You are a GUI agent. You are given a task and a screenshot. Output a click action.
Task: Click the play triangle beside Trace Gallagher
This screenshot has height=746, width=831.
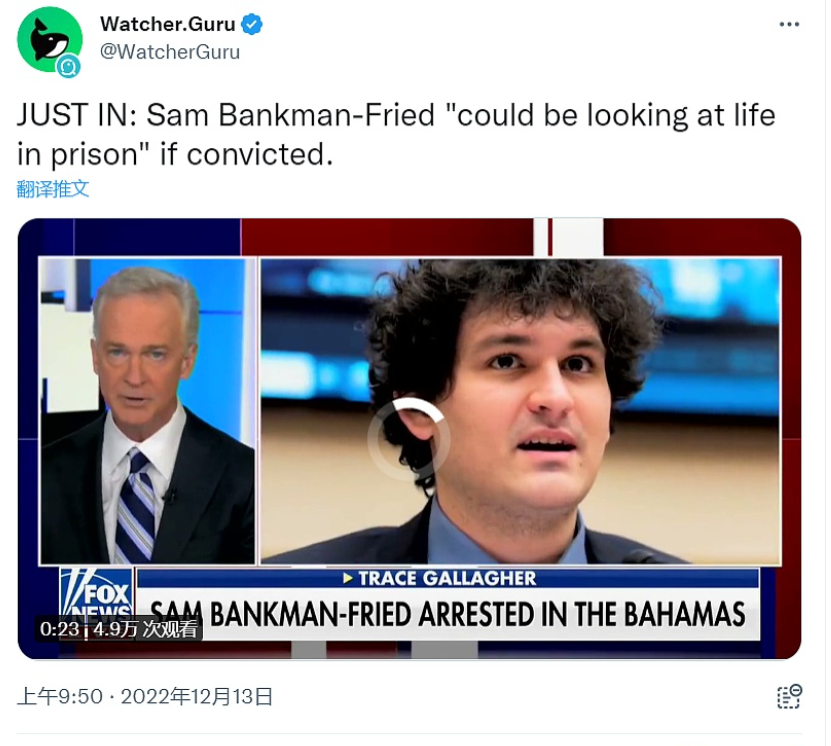click(x=348, y=578)
